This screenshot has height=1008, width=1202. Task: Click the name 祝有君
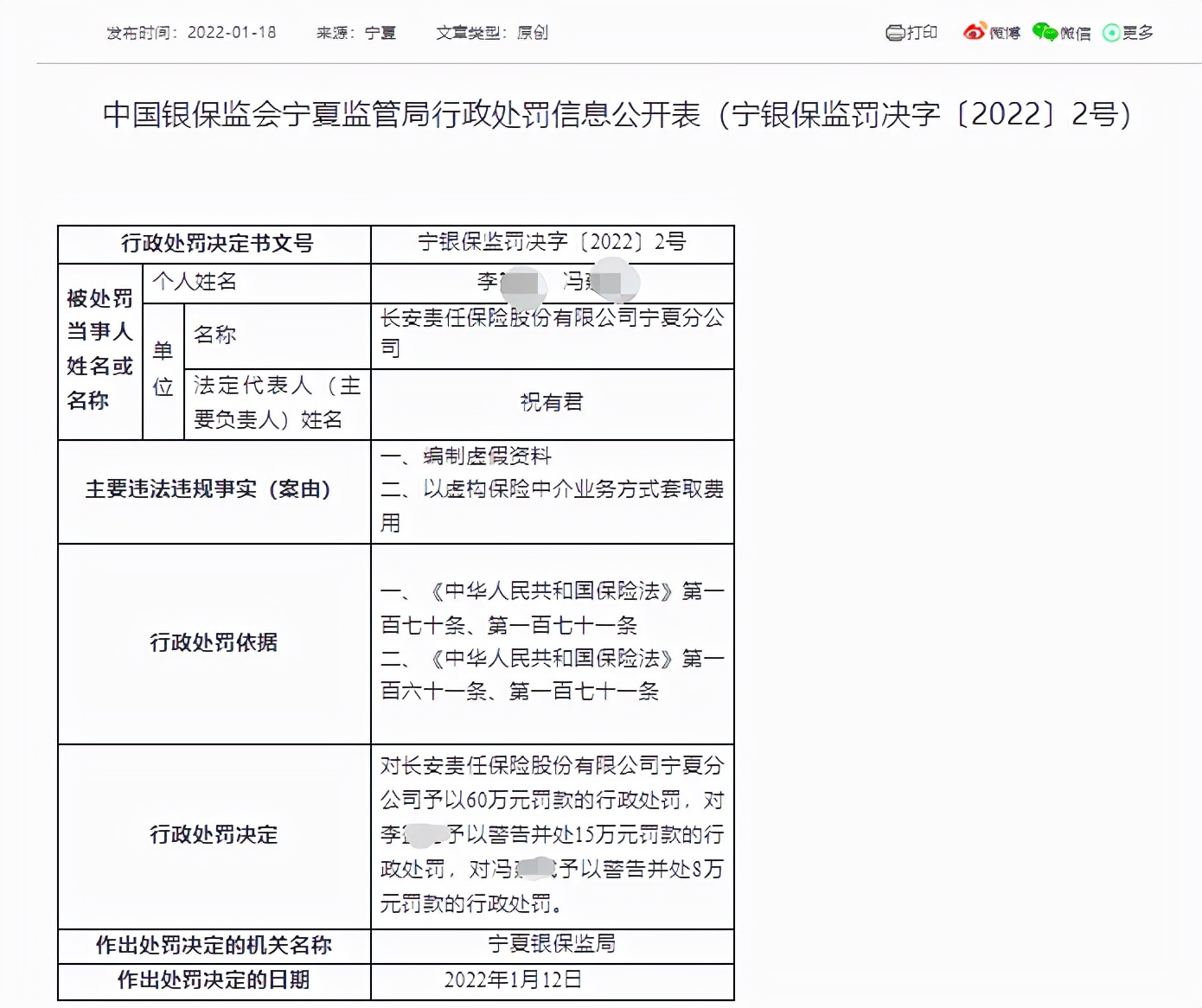pyautogui.click(x=552, y=402)
